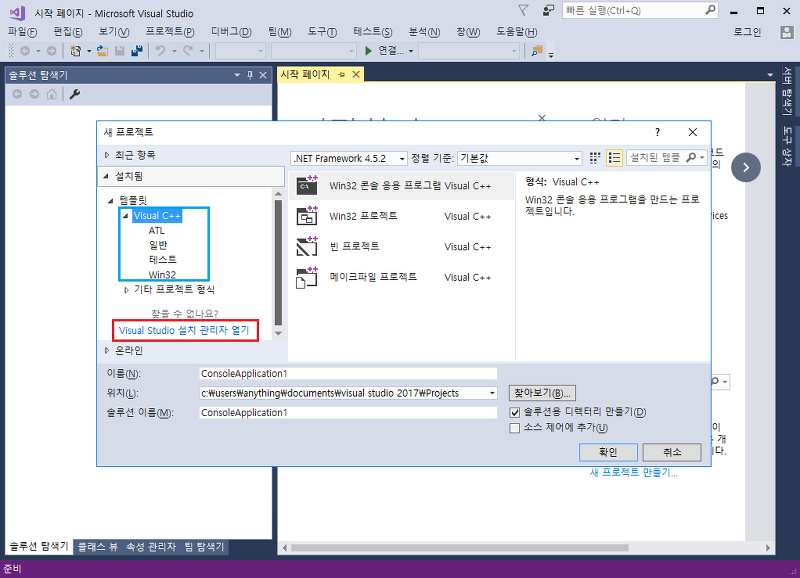This screenshot has height=578, width=800.
Task: Click the notifications flag icon in title bar
Action: (x=523, y=10)
